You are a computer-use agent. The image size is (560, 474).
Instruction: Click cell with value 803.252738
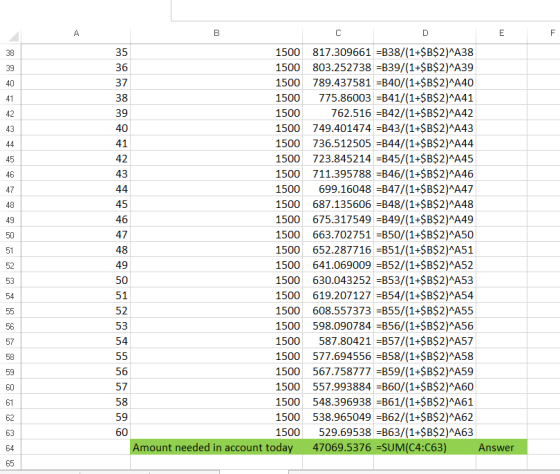338,68
